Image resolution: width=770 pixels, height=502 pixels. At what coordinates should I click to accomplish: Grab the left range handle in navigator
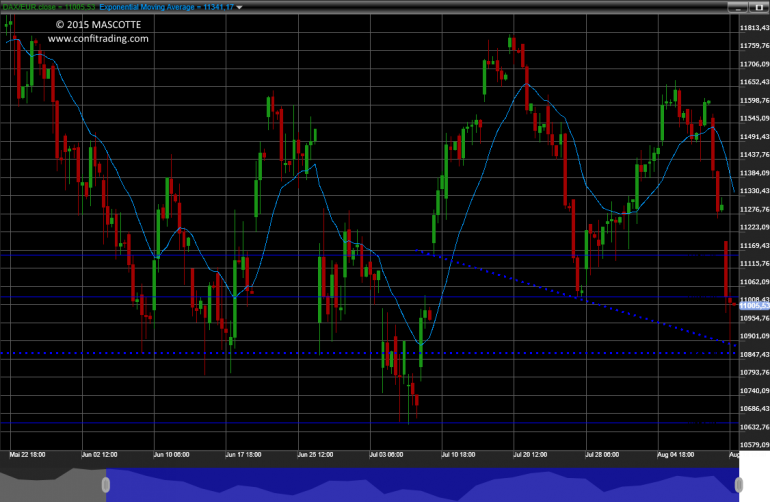tap(106, 485)
